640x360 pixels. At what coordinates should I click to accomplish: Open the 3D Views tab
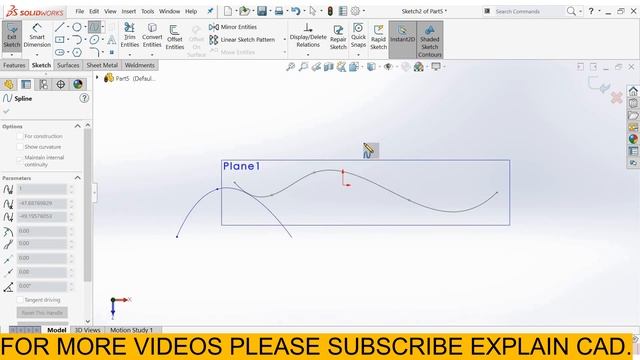87,330
